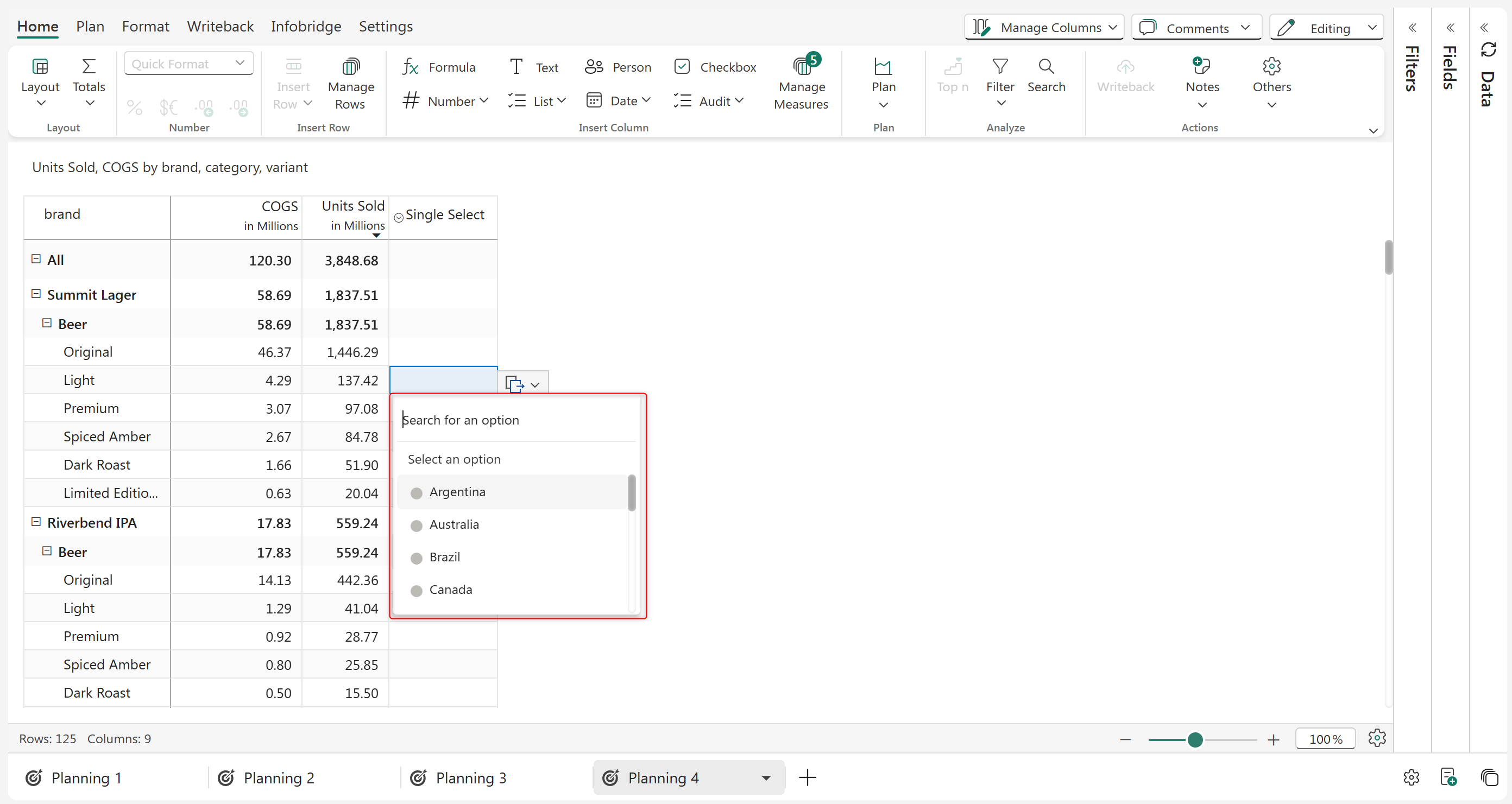Open the Planning 2 sheet tab
Screen dimensions: 1512x804
[x=278, y=777]
